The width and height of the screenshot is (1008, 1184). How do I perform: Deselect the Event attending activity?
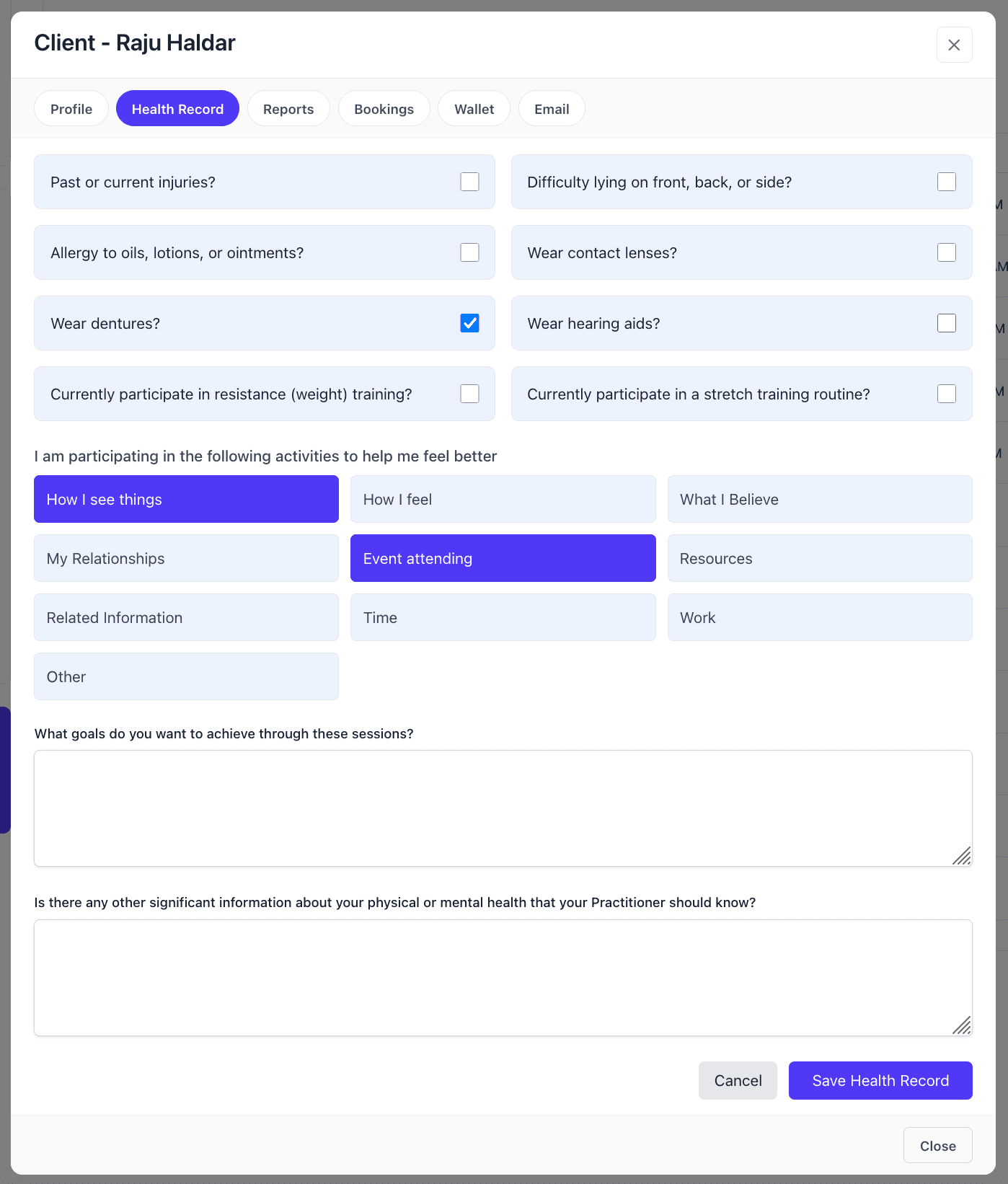(503, 558)
